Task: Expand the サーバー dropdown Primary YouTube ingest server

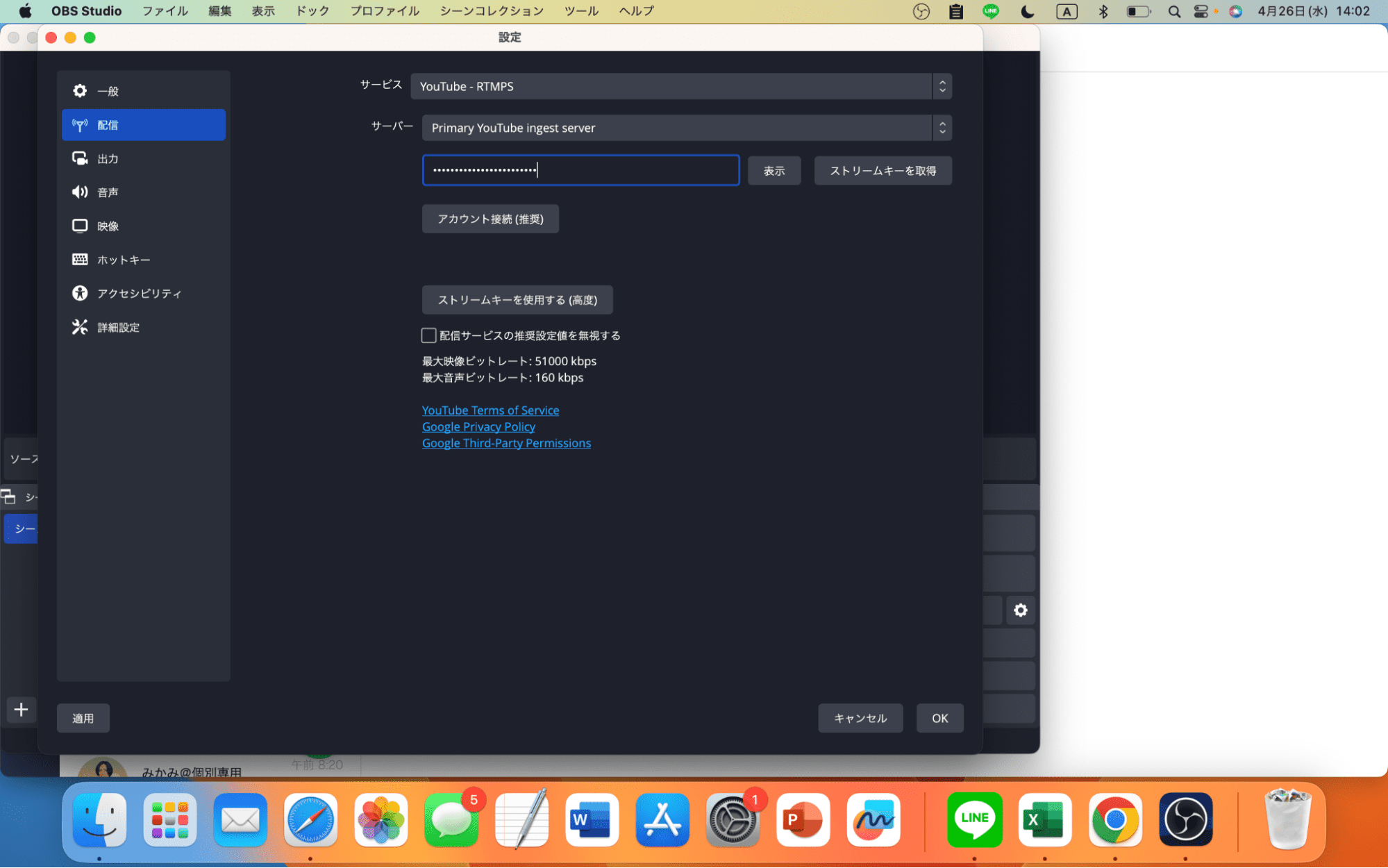Action: pos(687,128)
